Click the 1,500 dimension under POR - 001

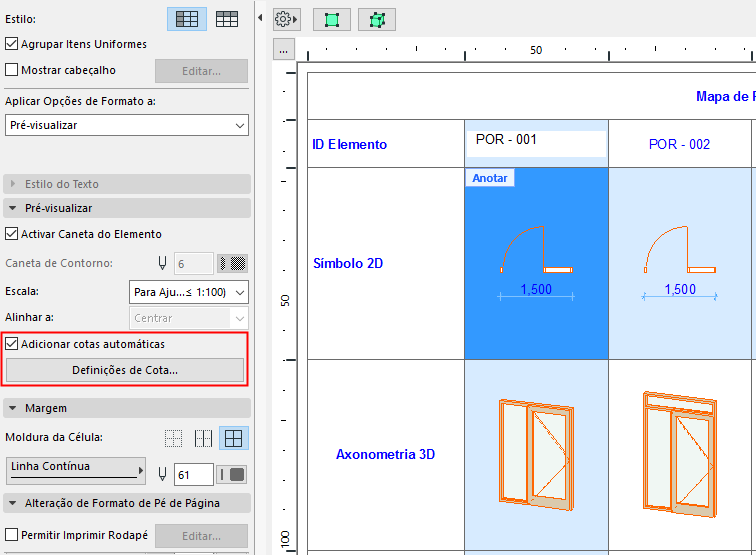tap(536, 289)
